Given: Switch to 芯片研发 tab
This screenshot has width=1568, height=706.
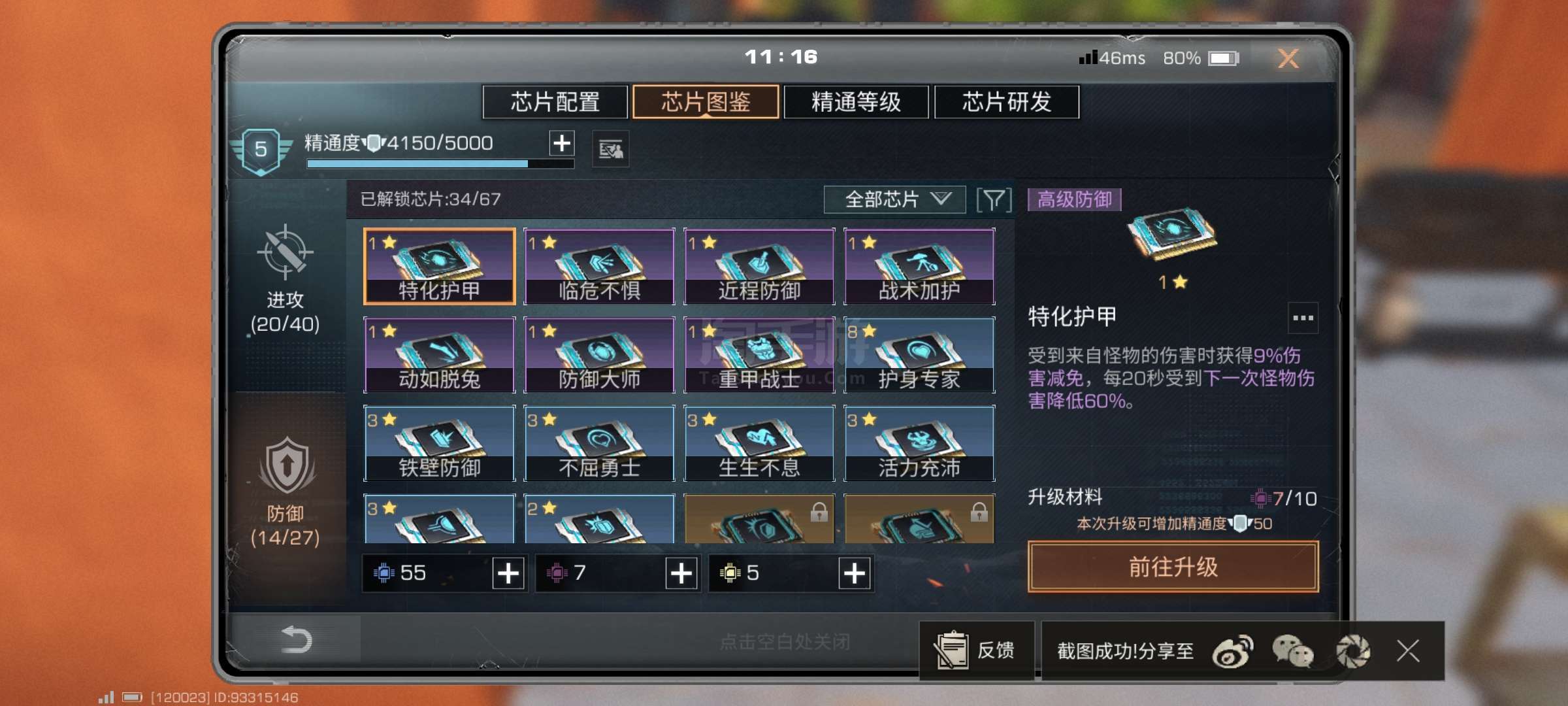Looking at the screenshot, I should coord(1007,102).
